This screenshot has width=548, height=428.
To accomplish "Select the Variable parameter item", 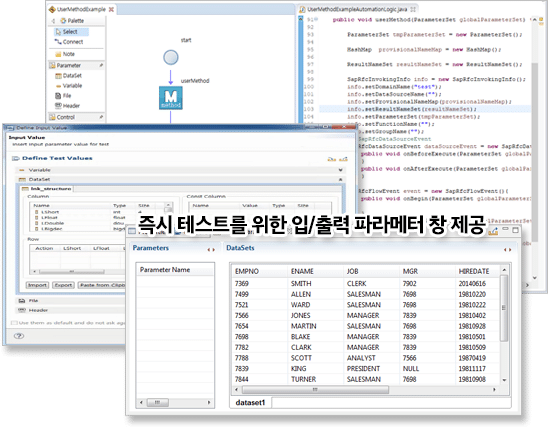I will (69, 86).
